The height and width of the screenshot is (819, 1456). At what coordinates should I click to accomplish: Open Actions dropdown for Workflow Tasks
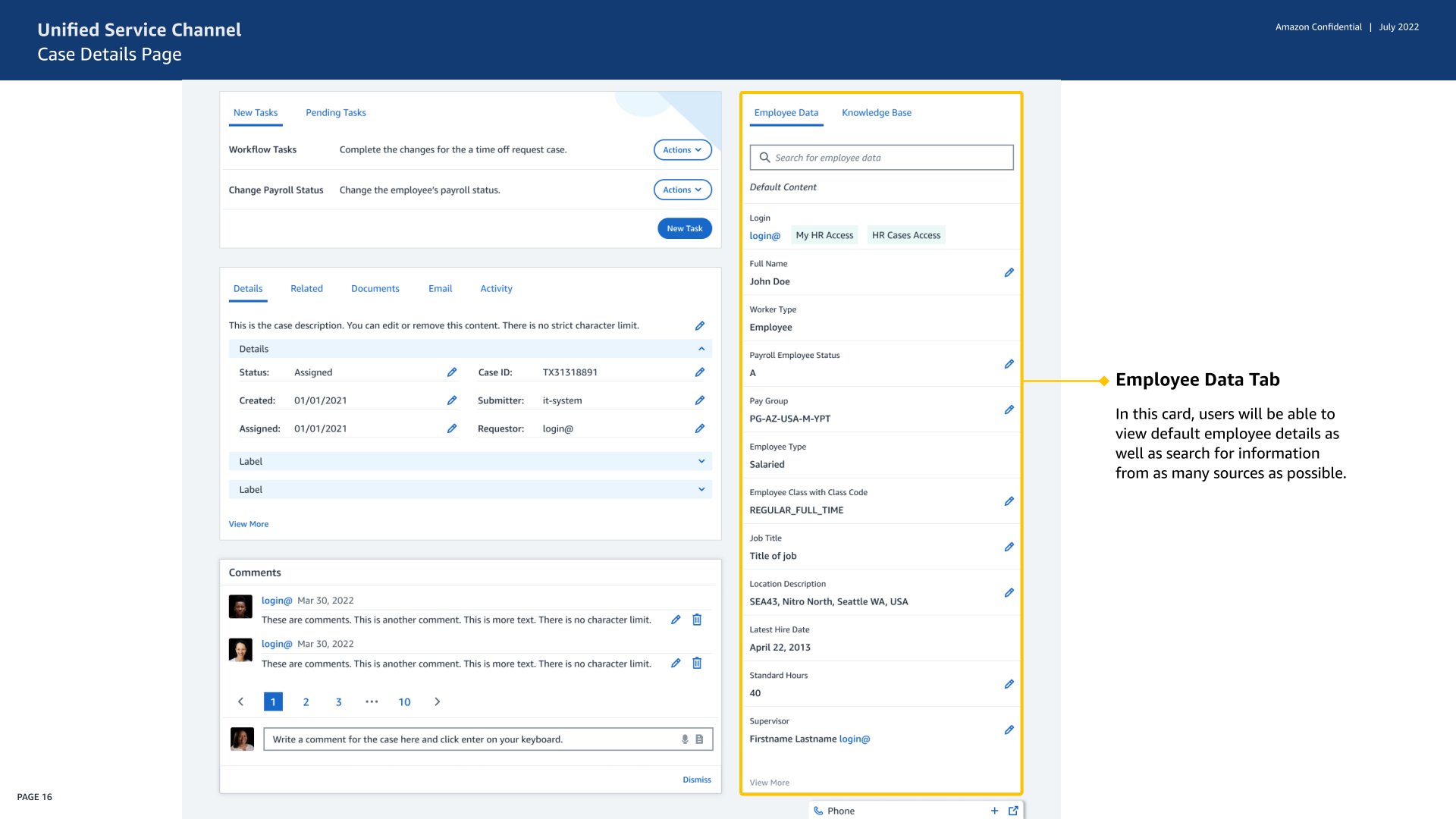pos(682,150)
